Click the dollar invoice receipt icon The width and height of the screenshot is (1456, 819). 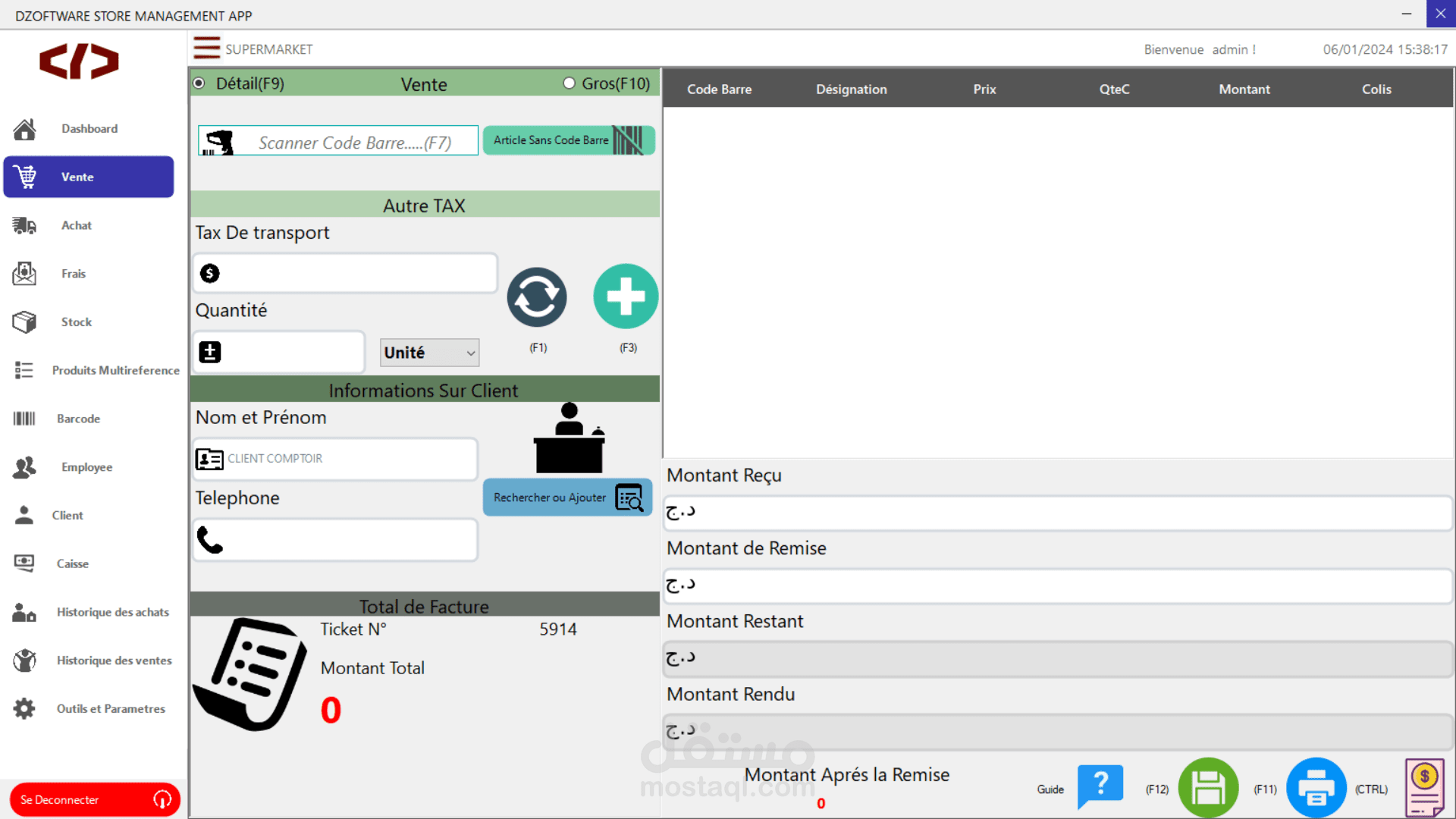(1424, 788)
